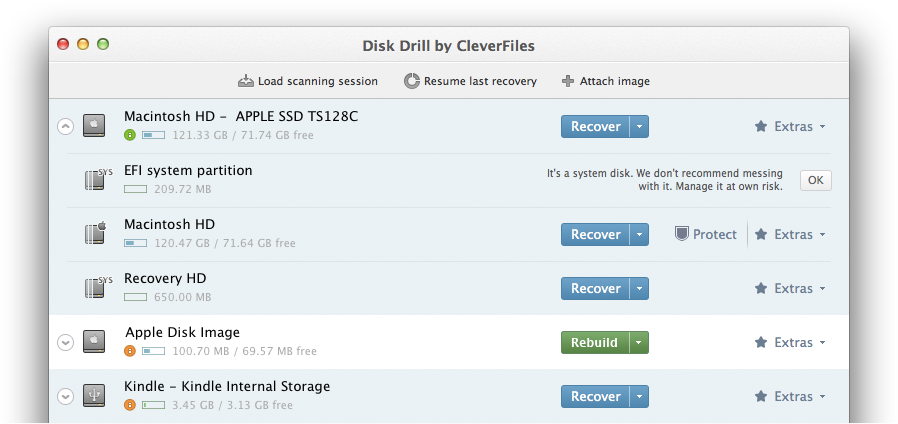Click the Load scanning session icon
The height and width of the screenshot is (424, 898).
(x=246, y=81)
